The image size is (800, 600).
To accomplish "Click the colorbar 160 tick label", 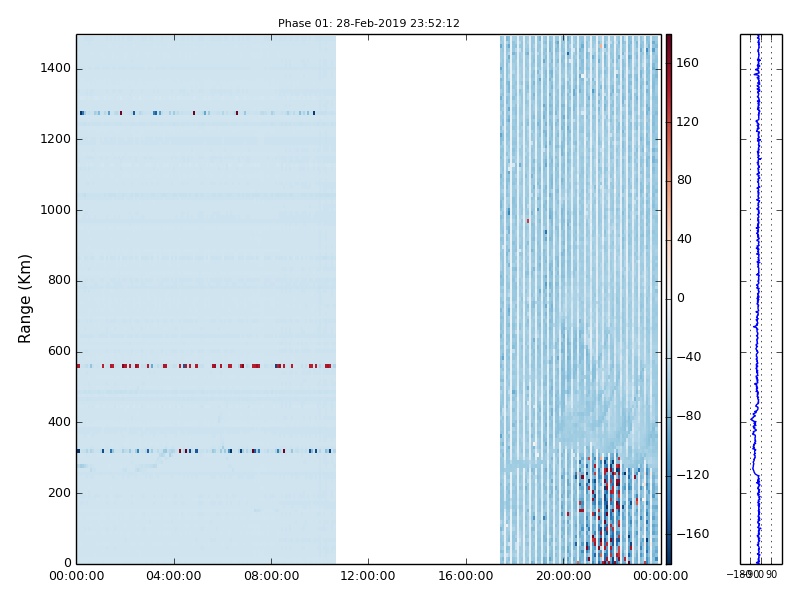I will pyautogui.click(x=687, y=63).
